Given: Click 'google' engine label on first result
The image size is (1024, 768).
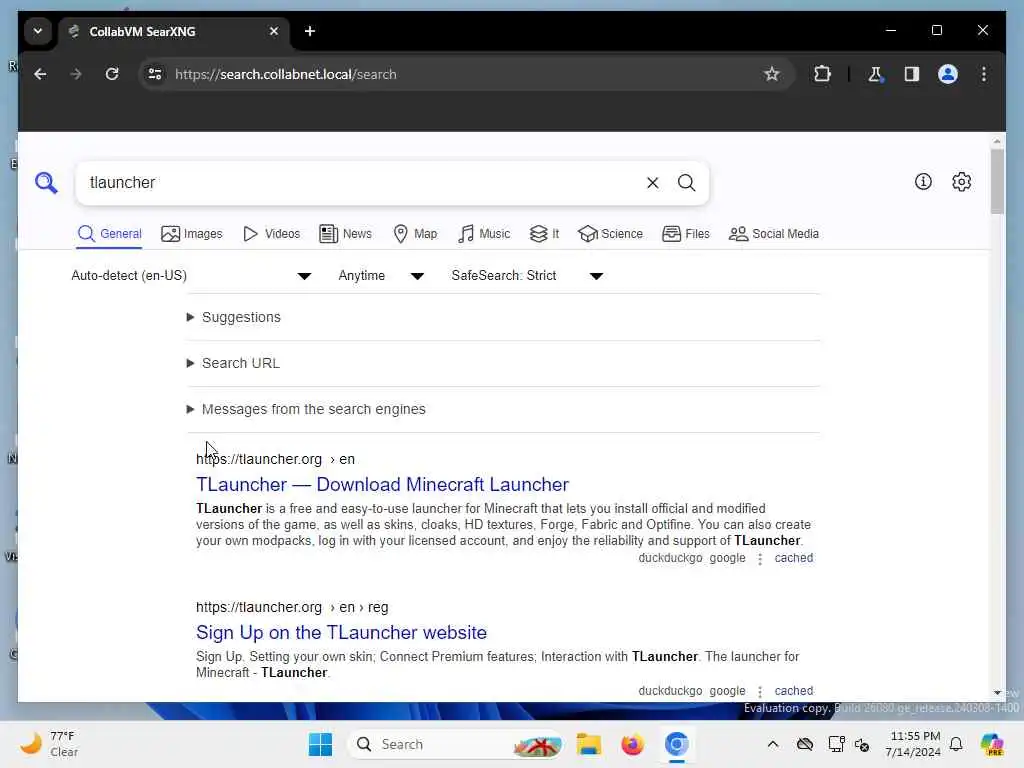Looking at the screenshot, I should click(x=727, y=558).
